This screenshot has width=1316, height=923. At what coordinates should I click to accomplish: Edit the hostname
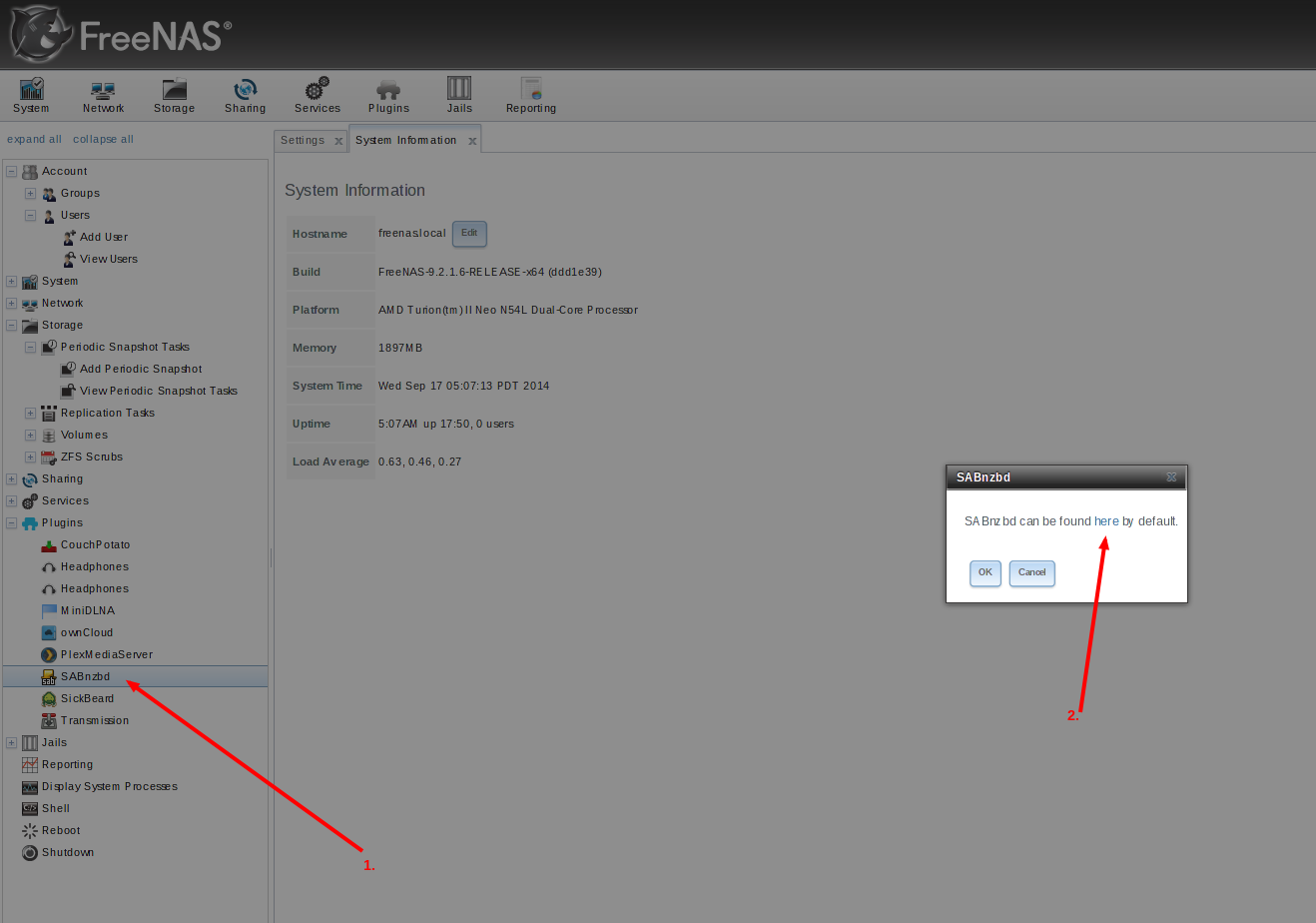[x=469, y=234]
